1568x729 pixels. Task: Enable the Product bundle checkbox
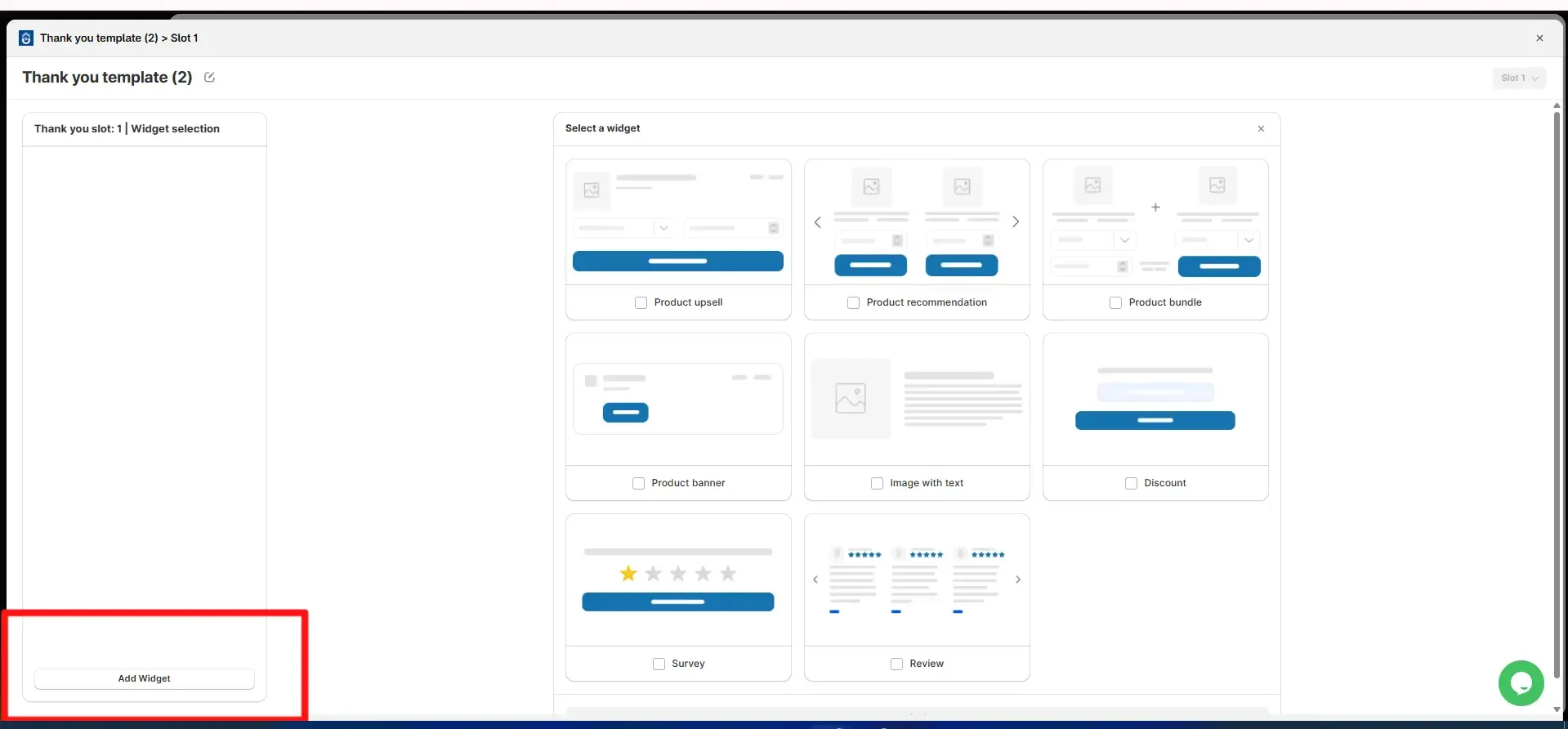(x=1115, y=302)
